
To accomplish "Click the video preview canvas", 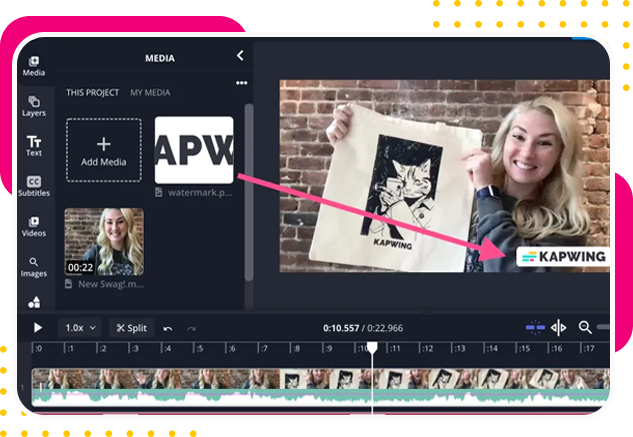I will click(444, 176).
